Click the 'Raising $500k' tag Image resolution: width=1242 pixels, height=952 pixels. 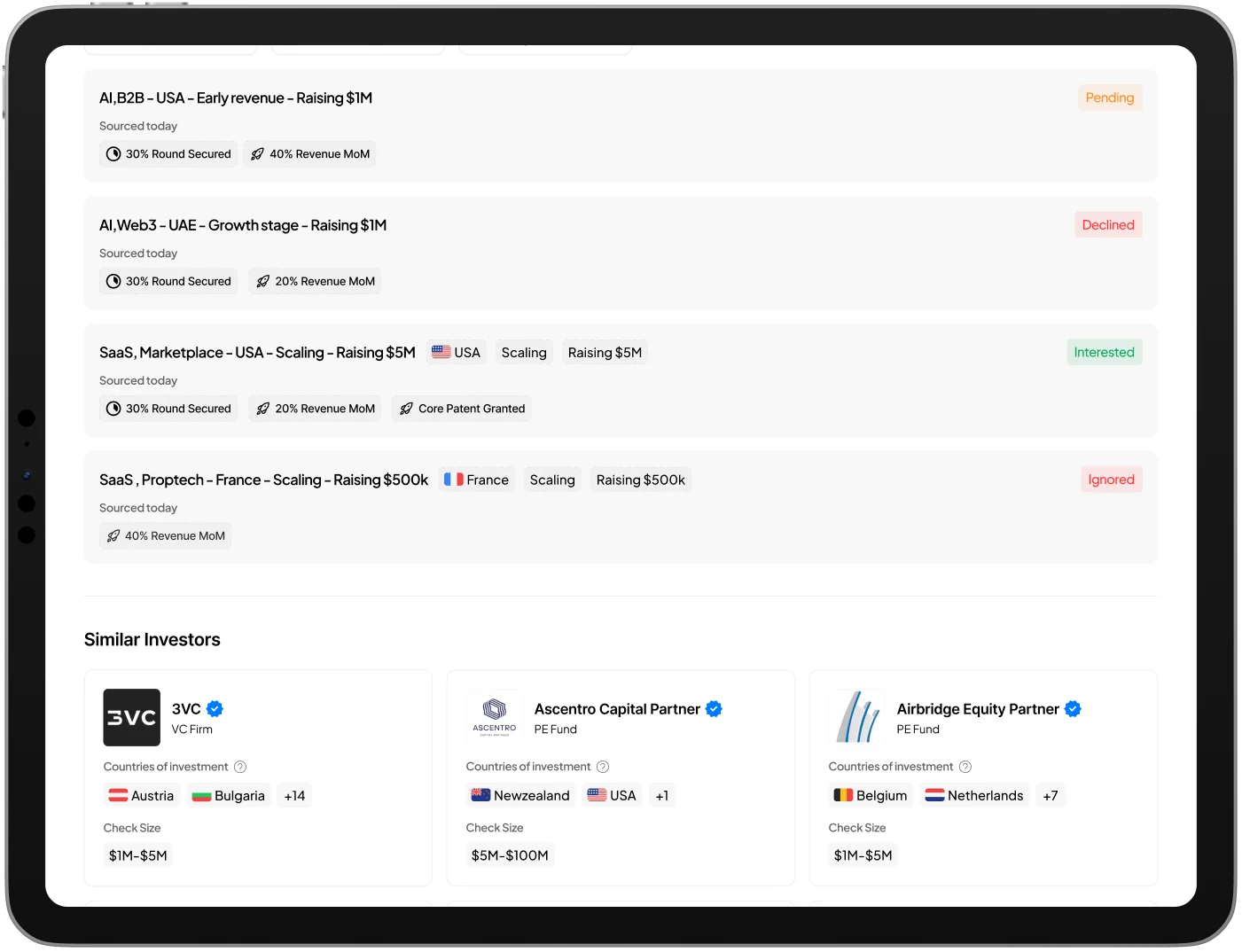[641, 480]
